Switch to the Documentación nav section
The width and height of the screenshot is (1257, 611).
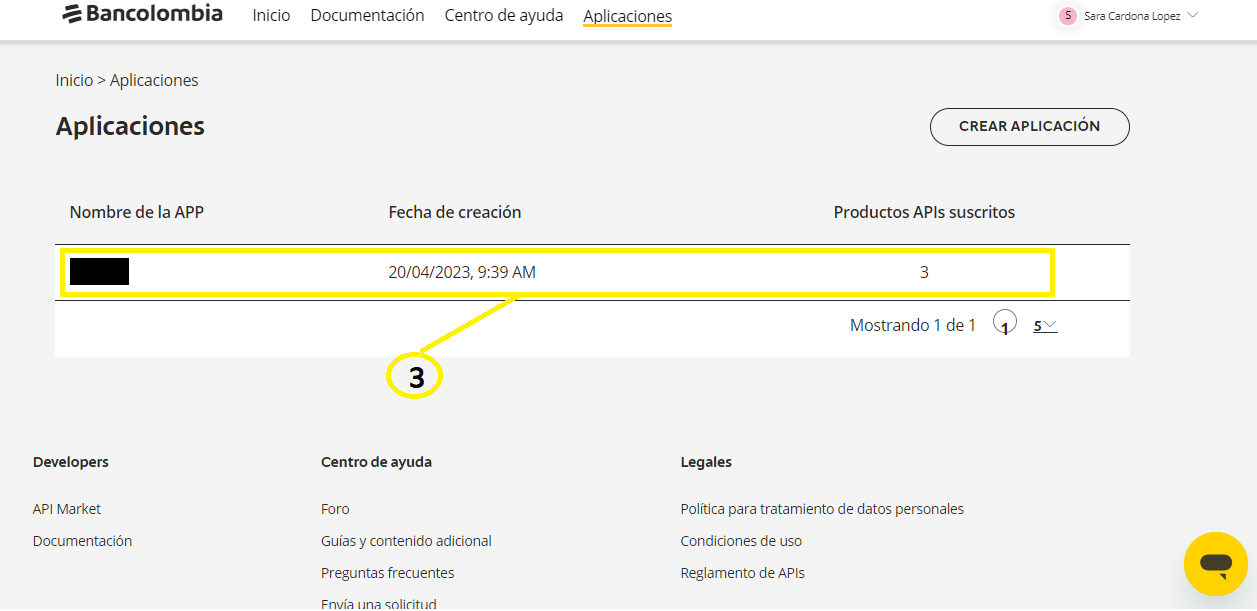367,15
